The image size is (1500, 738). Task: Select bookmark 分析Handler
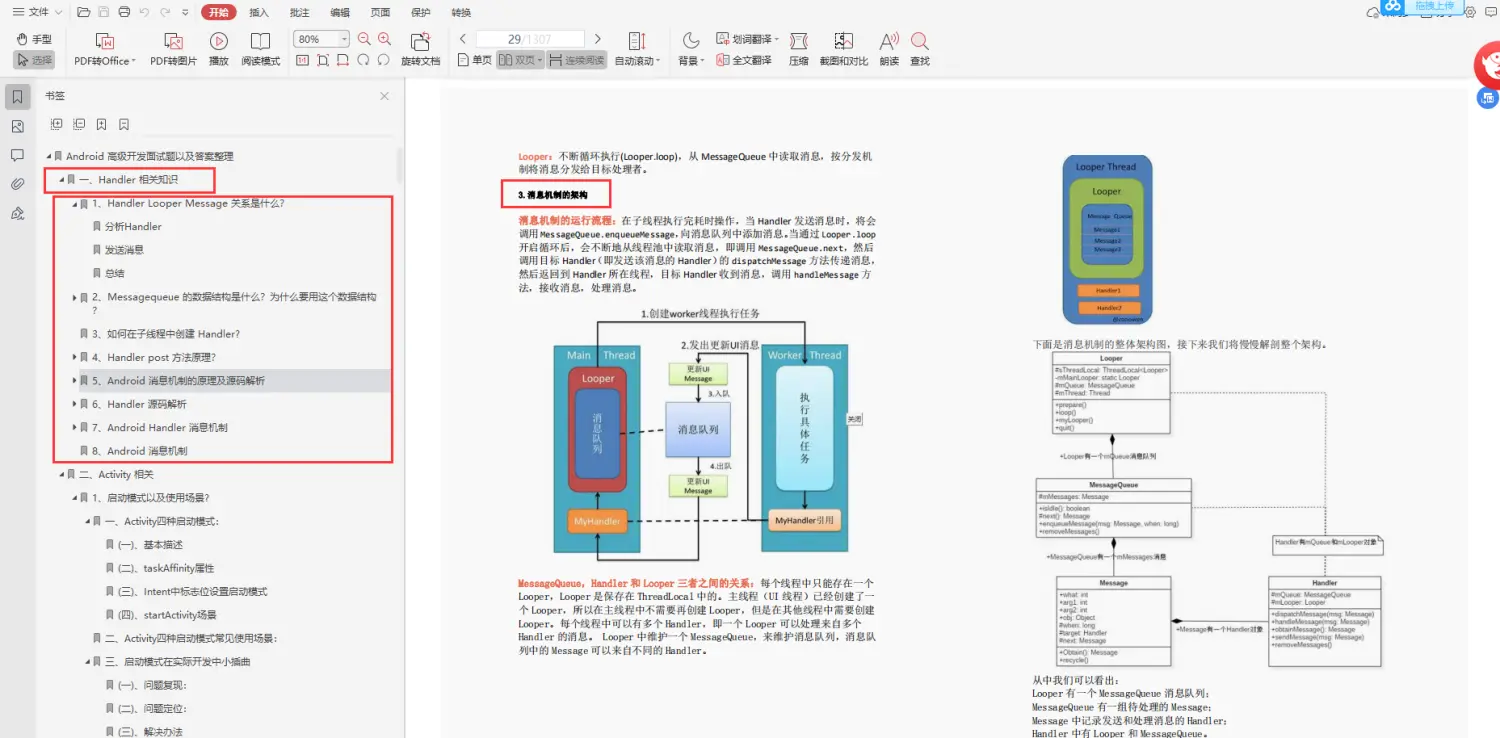pyautogui.click(x=133, y=227)
